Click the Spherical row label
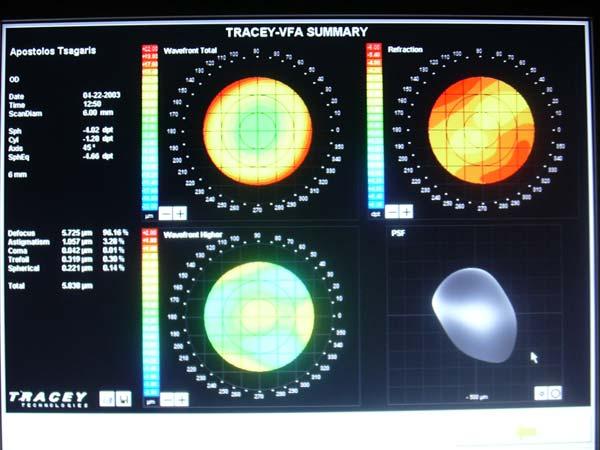The height and width of the screenshot is (450, 600). coord(24,268)
